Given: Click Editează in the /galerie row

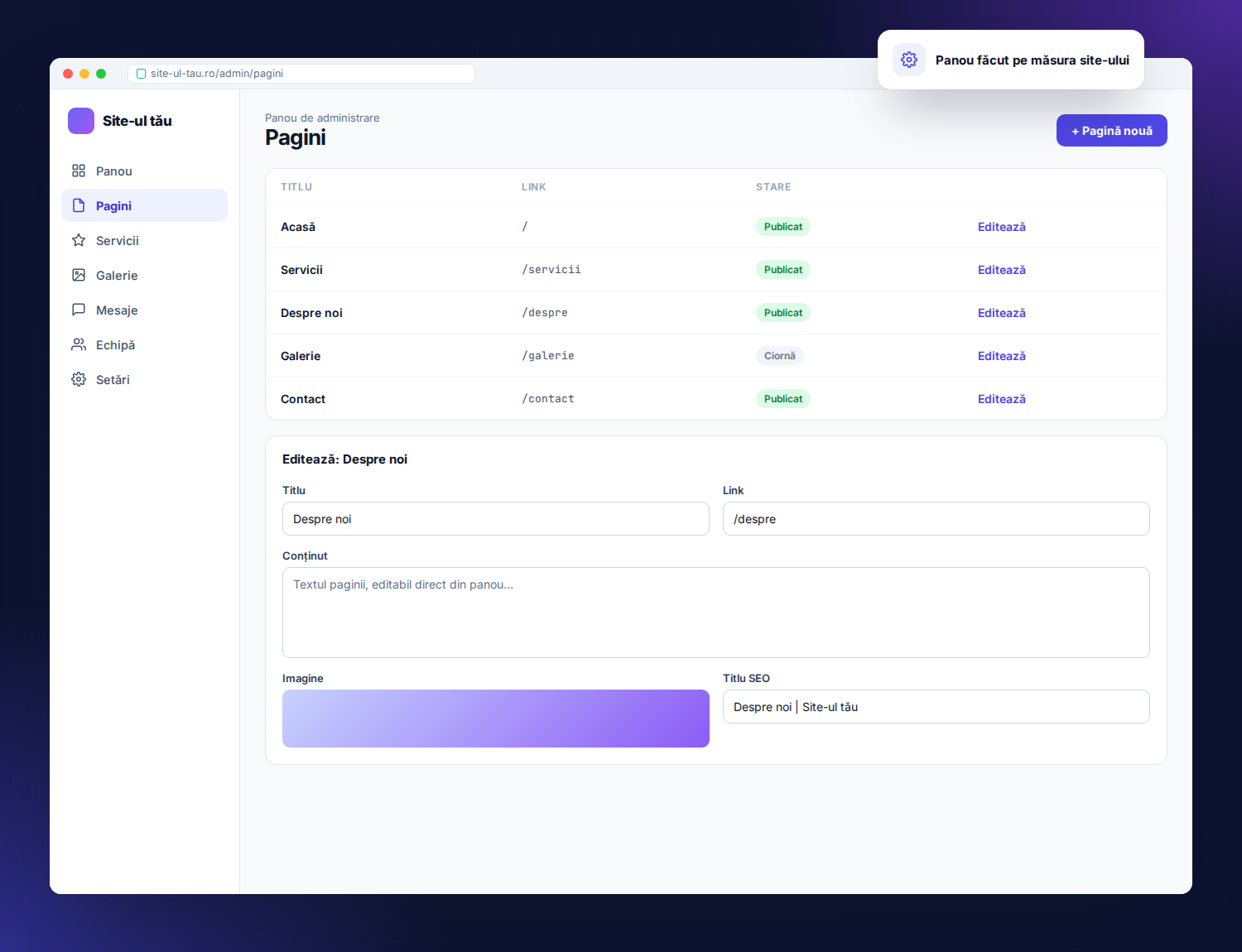Looking at the screenshot, I should coord(1001,356).
